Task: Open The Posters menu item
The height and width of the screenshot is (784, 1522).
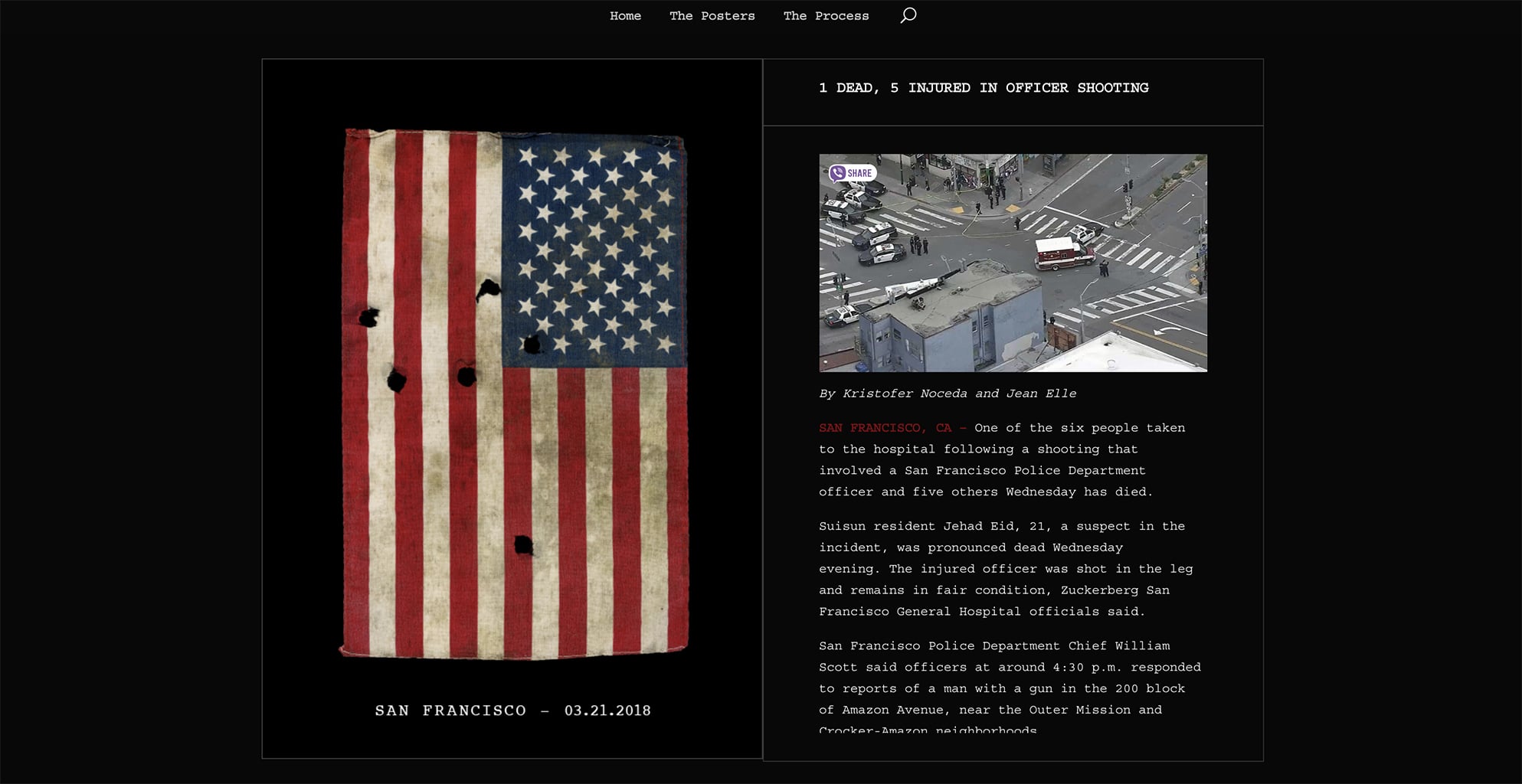Action: coord(712,16)
